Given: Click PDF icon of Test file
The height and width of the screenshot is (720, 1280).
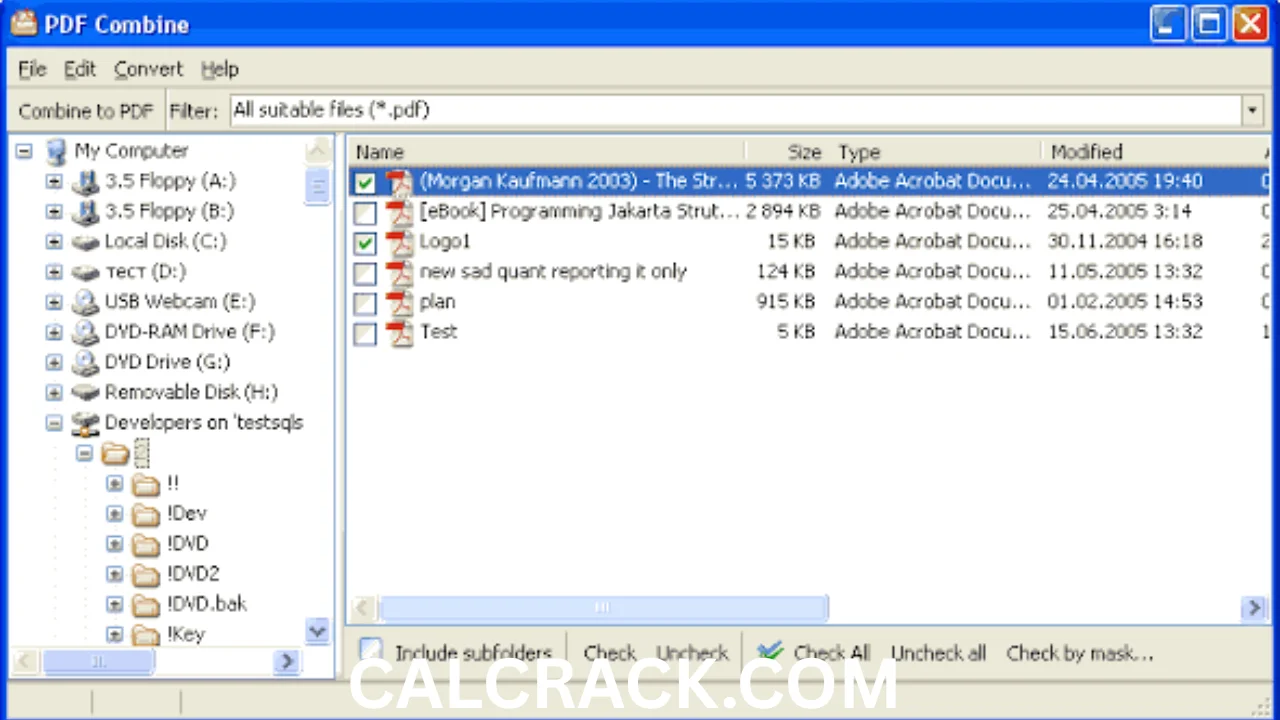Looking at the screenshot, I should pos(400,332).
